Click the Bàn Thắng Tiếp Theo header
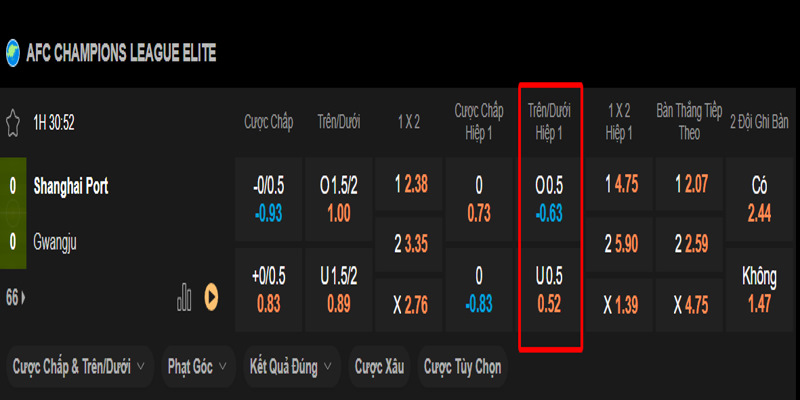Screen dimensions: 800x400 point(689,123)
